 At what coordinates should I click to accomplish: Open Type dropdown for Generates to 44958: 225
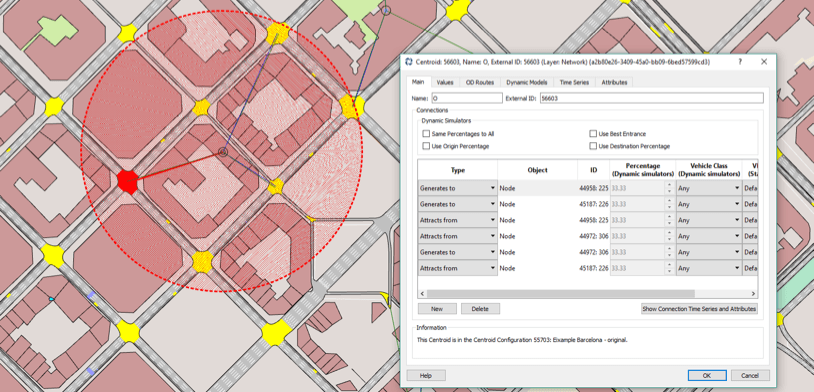click(x=457, y=188)
